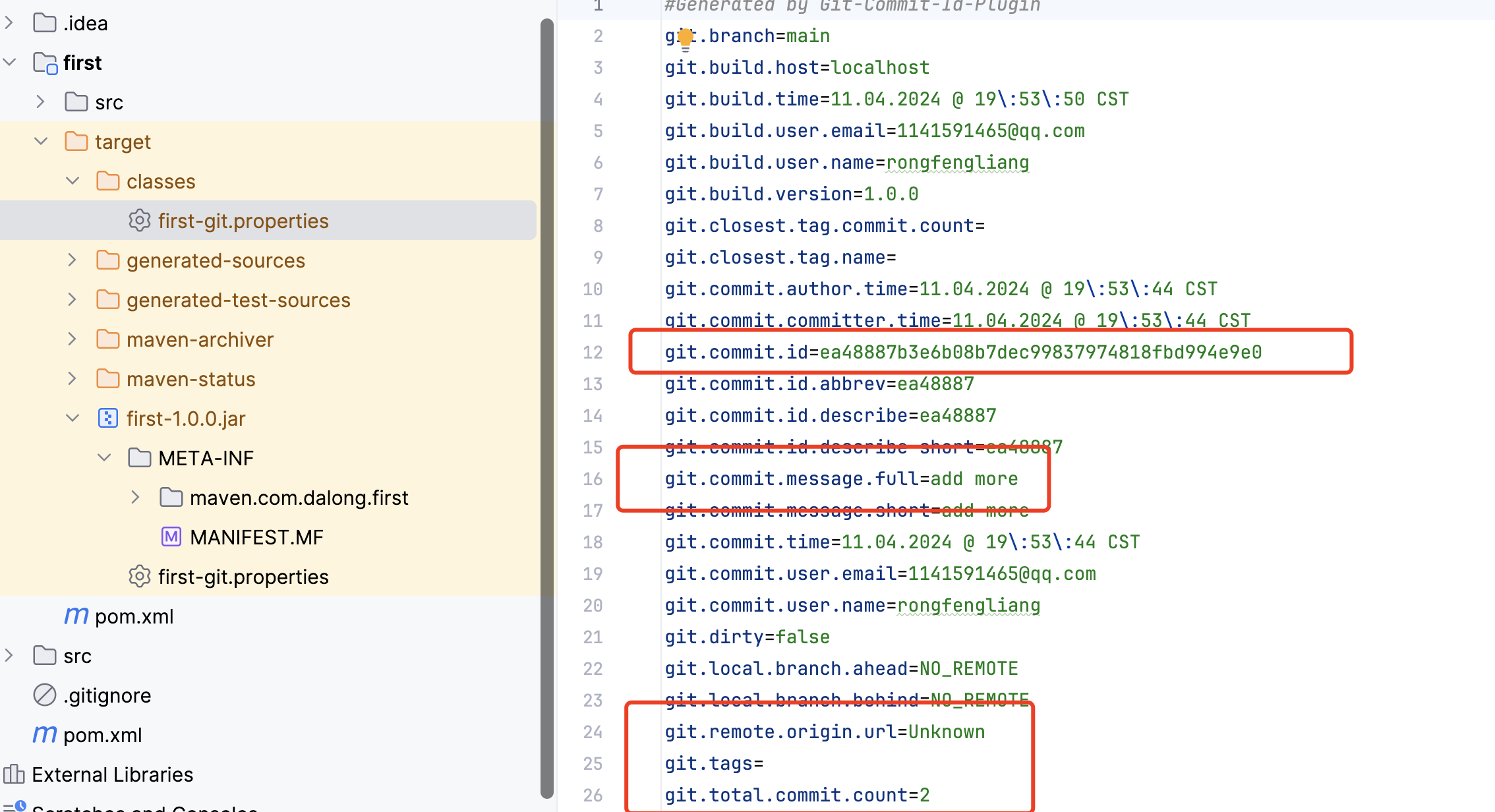Select the maven.com.dalong.first folder
The height and width of the screenshot is (812, 1495).
pos(299,497)
